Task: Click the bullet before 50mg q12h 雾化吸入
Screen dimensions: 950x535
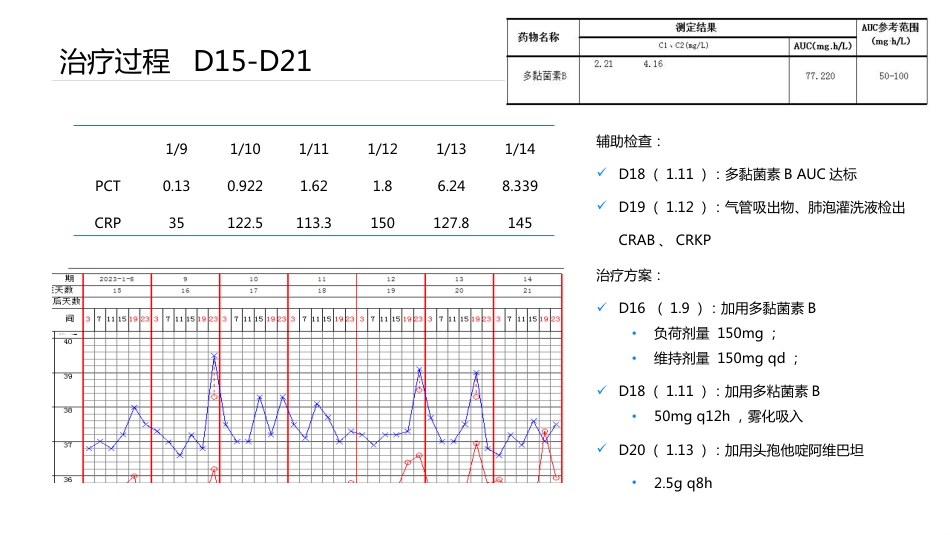Action: click(634, 416)
